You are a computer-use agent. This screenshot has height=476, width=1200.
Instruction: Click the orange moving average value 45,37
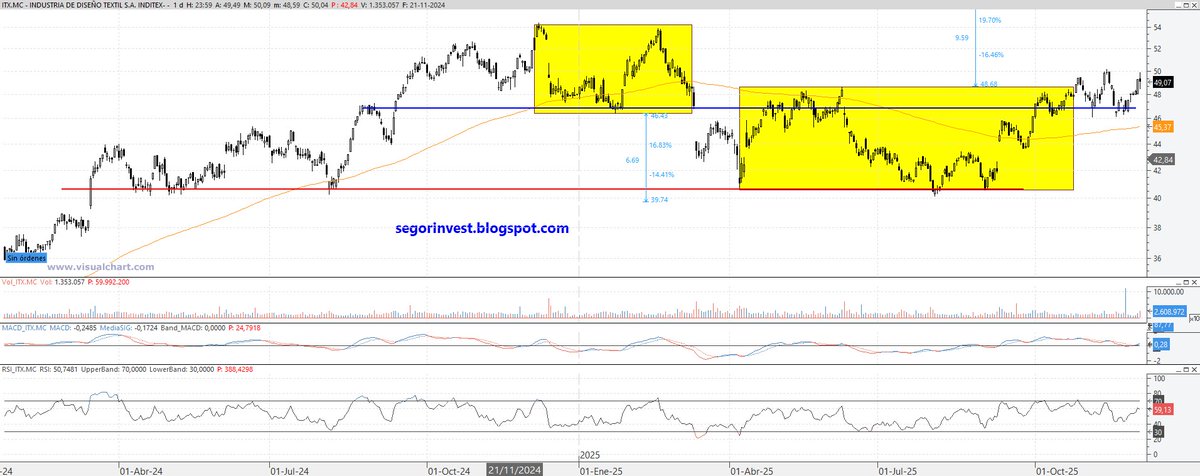[x=1161, y=127]
